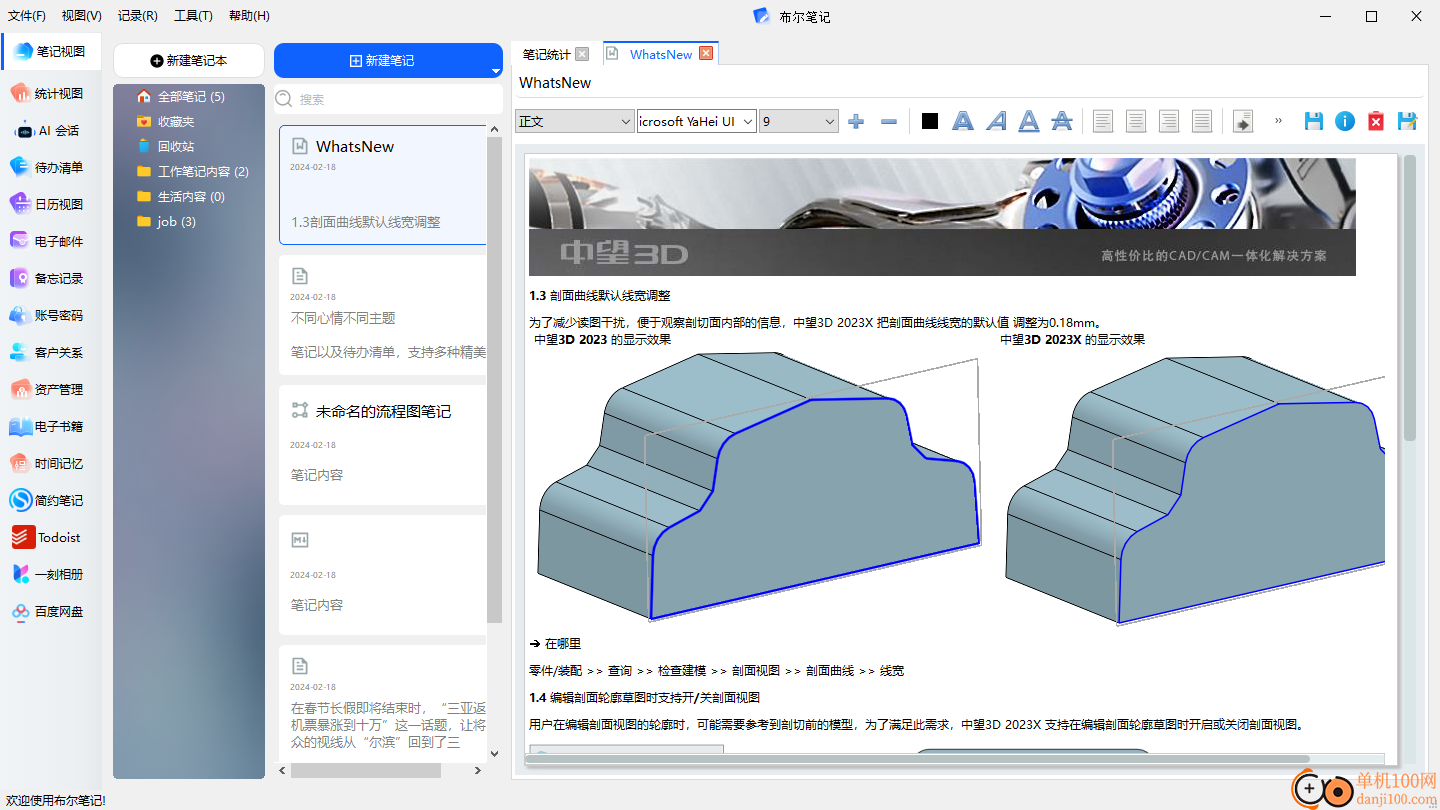This screenshot has width=1440, height=810.
Task: Open the 帮助(H) menu
Action: [x=249, y=16]
